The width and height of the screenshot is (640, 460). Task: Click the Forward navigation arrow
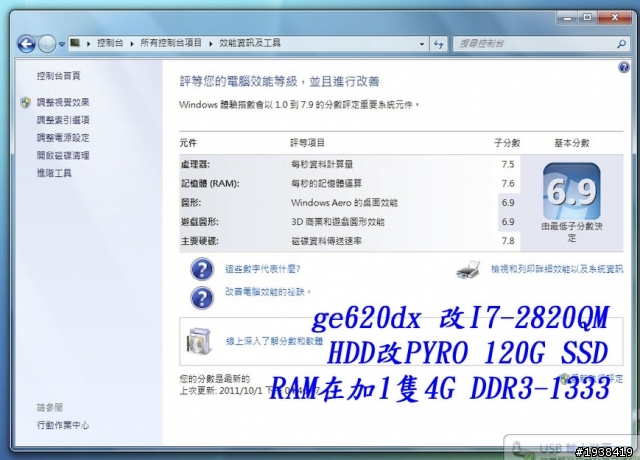(47, 44)
